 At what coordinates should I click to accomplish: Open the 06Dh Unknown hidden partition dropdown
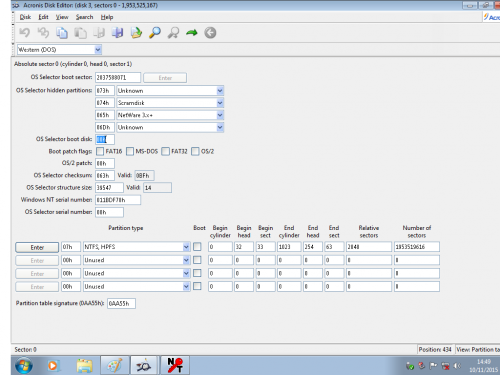coord(220,127)
